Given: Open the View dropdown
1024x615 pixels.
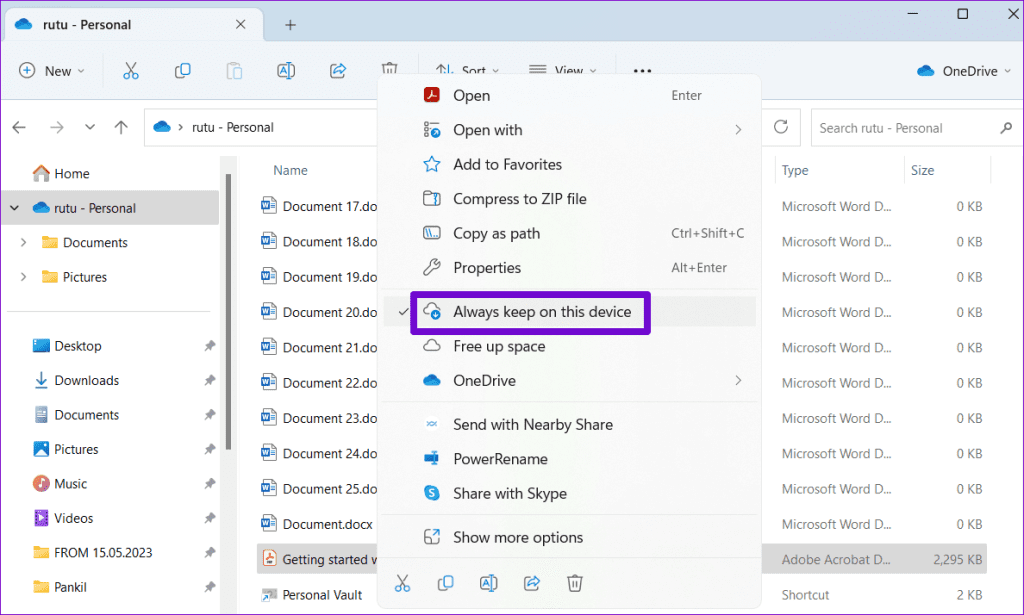Looking at the screenshot, I should pos(563,70).
